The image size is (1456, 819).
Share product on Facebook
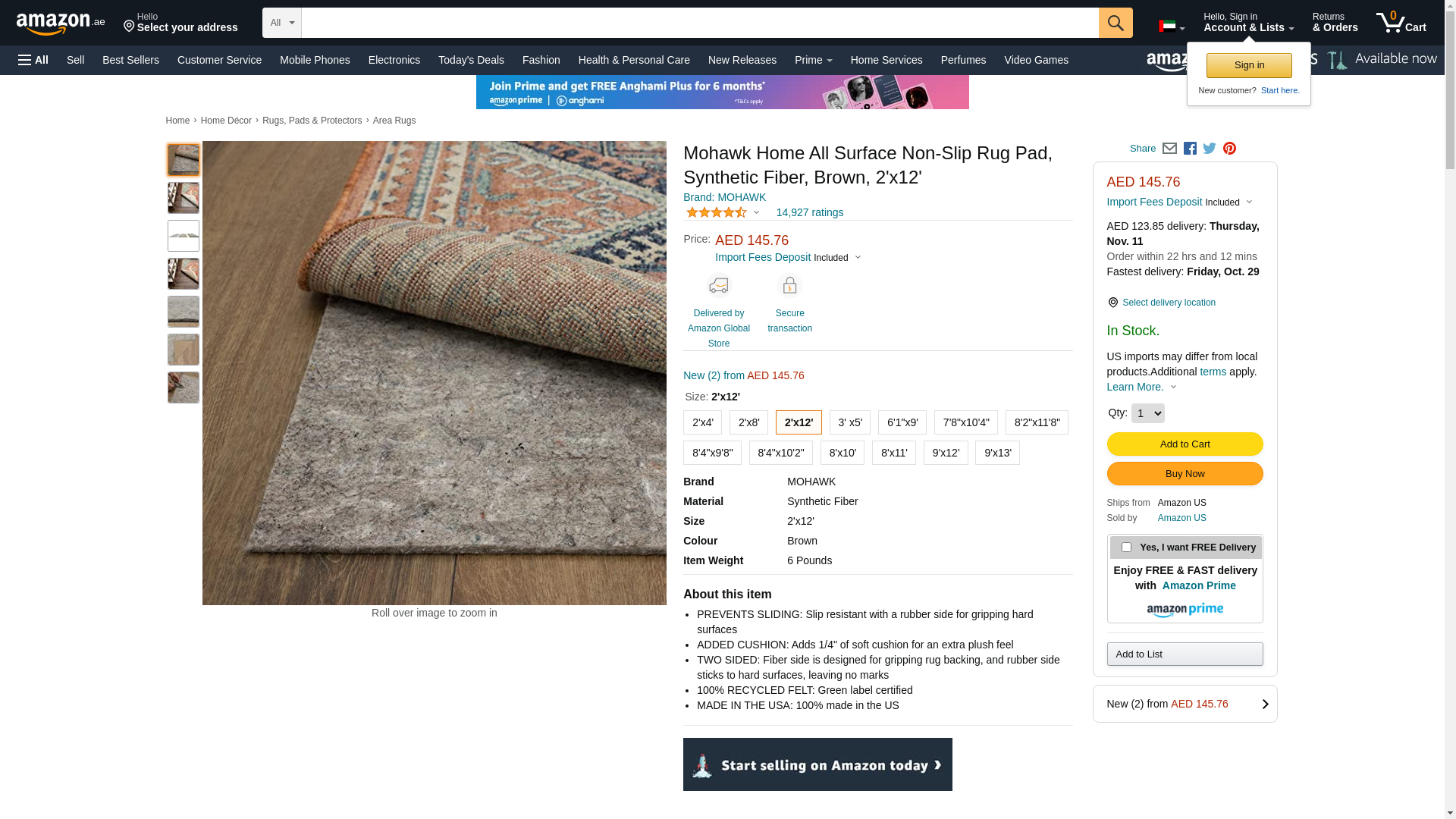pyautogui.click(x=1190, y=149)
